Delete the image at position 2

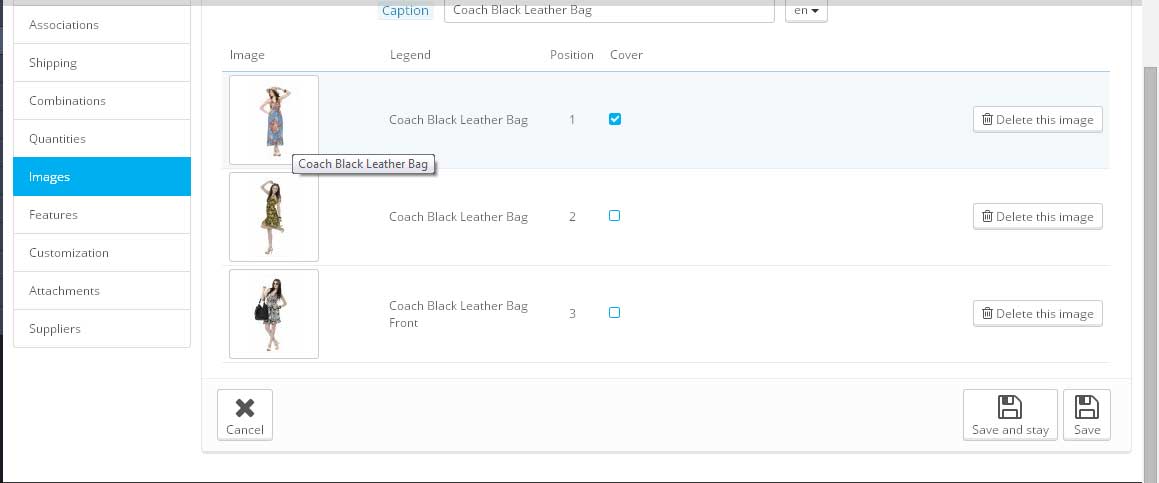[1038, 217]
